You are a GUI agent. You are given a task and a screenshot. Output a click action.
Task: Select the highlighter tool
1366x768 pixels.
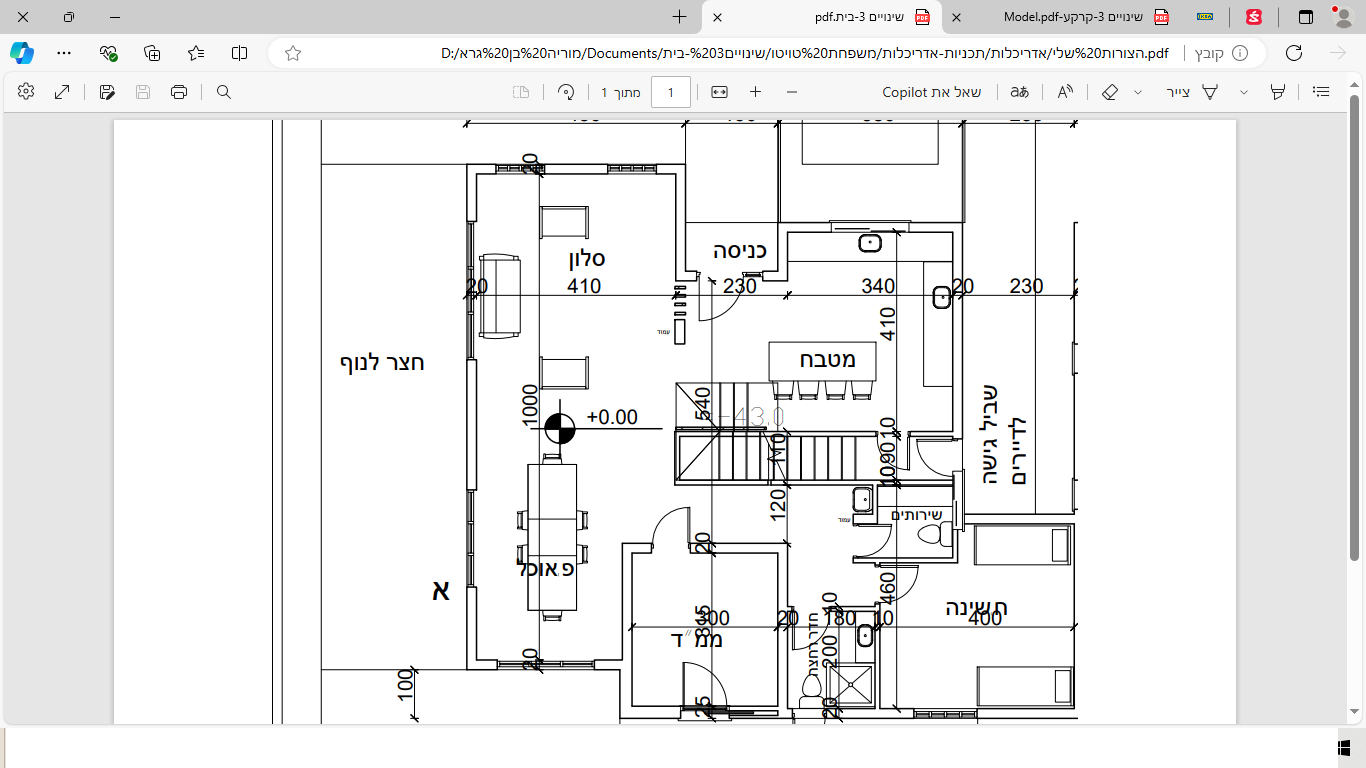pyautogui.click(x=1277, y=92)
